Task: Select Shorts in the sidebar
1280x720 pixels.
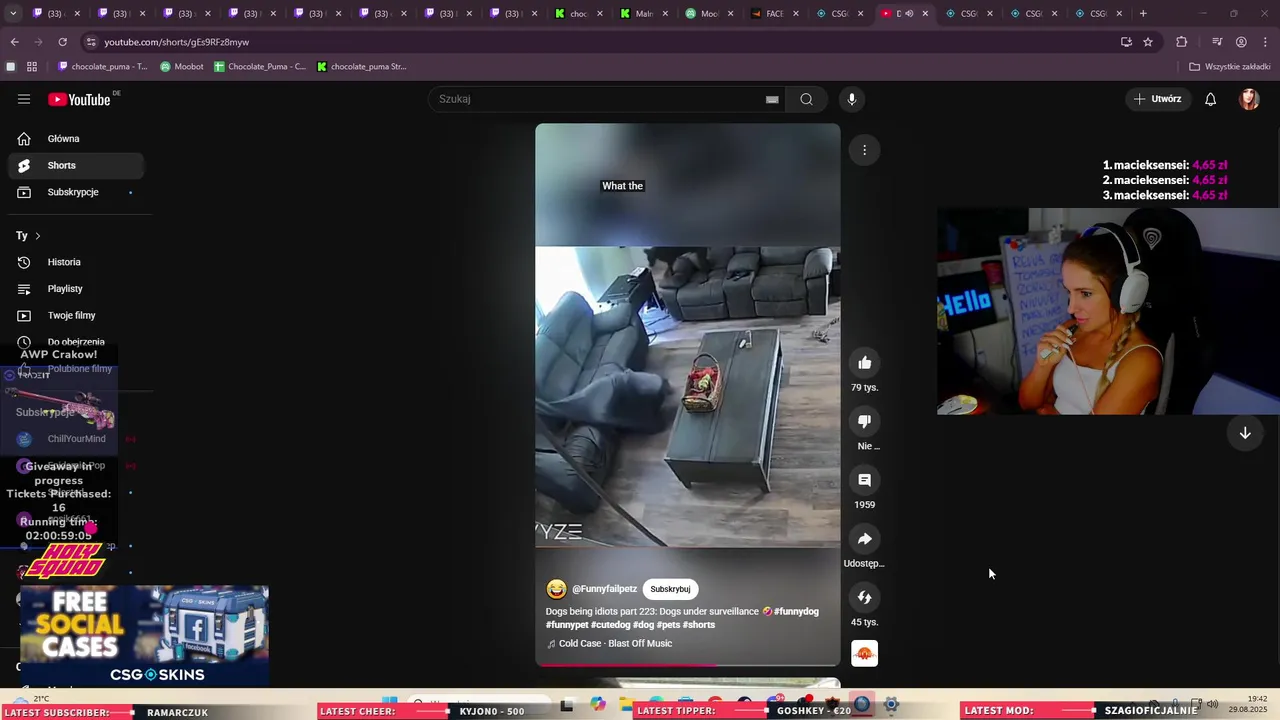Action: (76, 165)
